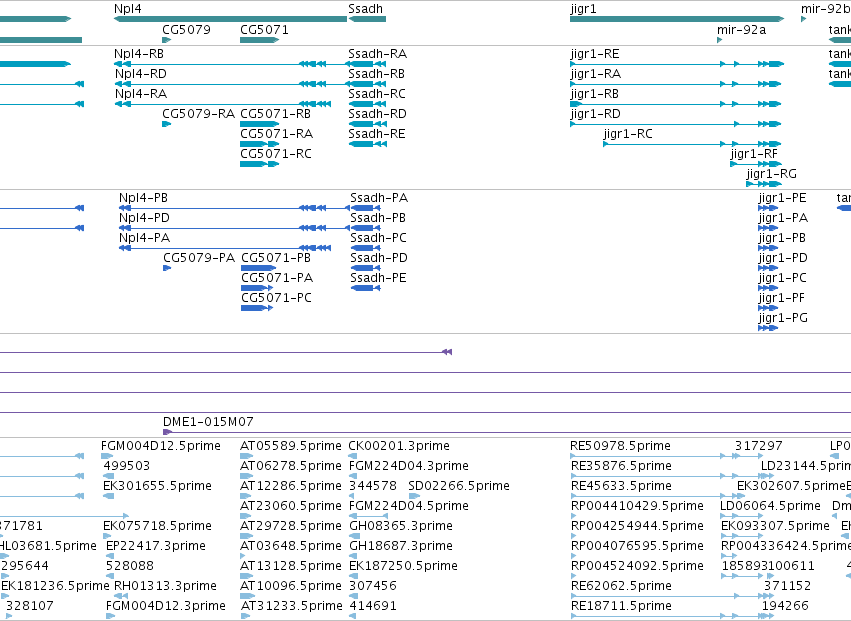Viewport: 851px width, 621px height.
Task: Click EST RH01313.3prime
Action: click(x=165, y=587)
